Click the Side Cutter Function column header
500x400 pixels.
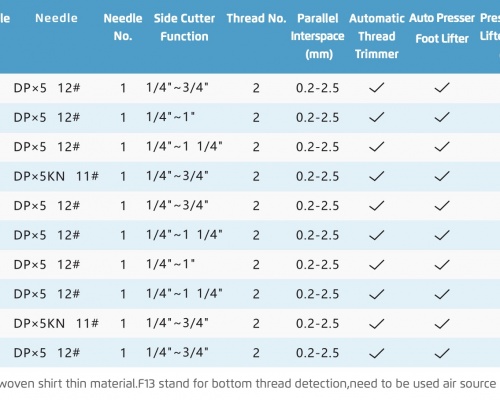pos(184,27)
